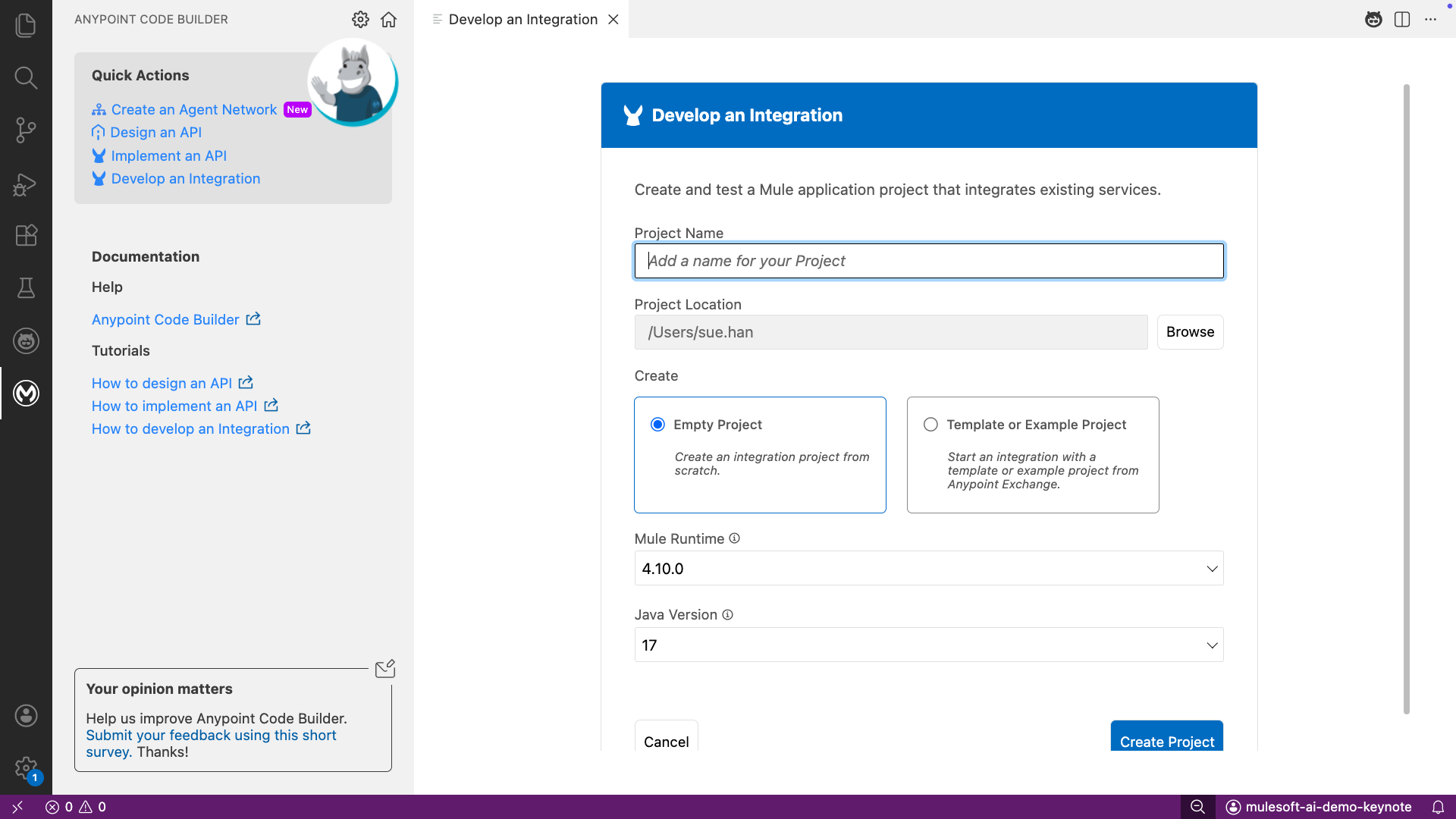Open the Extensions view
Image resolution: width=1456 pixels, height=819 pixels.
pyautogui.click(x=26, y=235)
